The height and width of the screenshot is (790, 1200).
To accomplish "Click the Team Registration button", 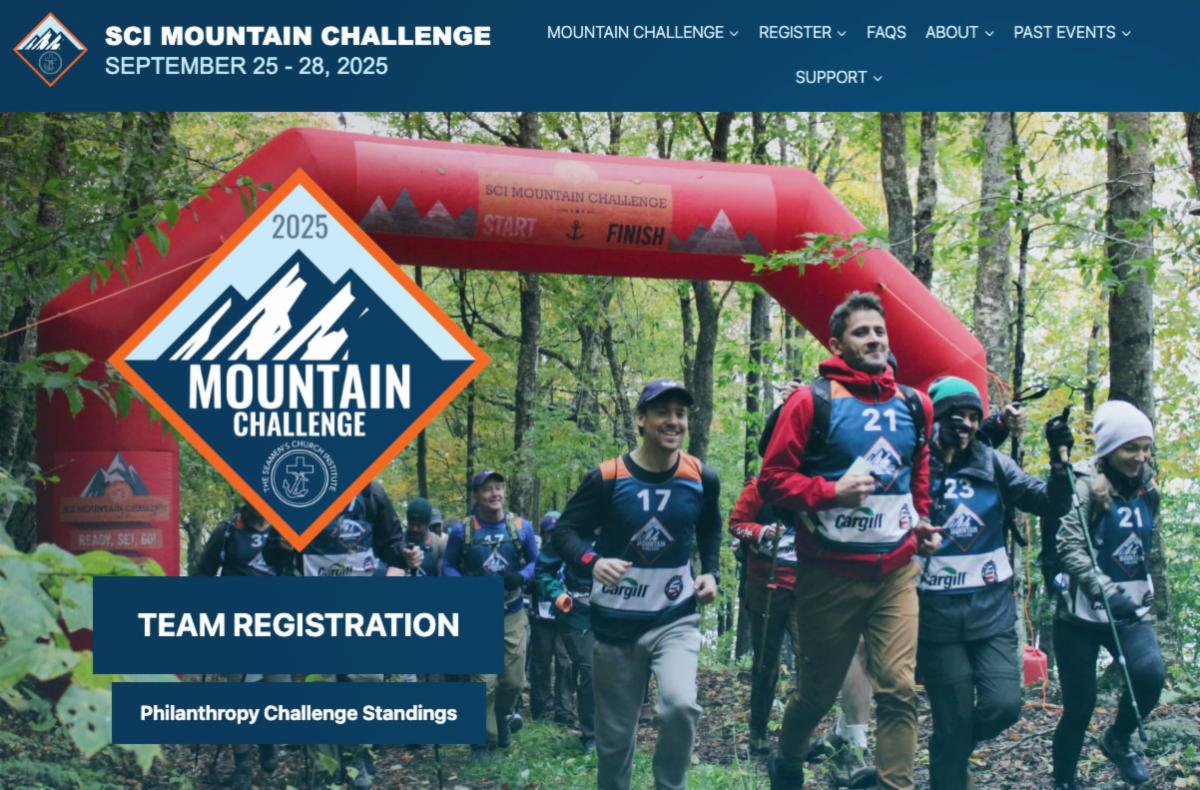I will (x=298, y=625).
